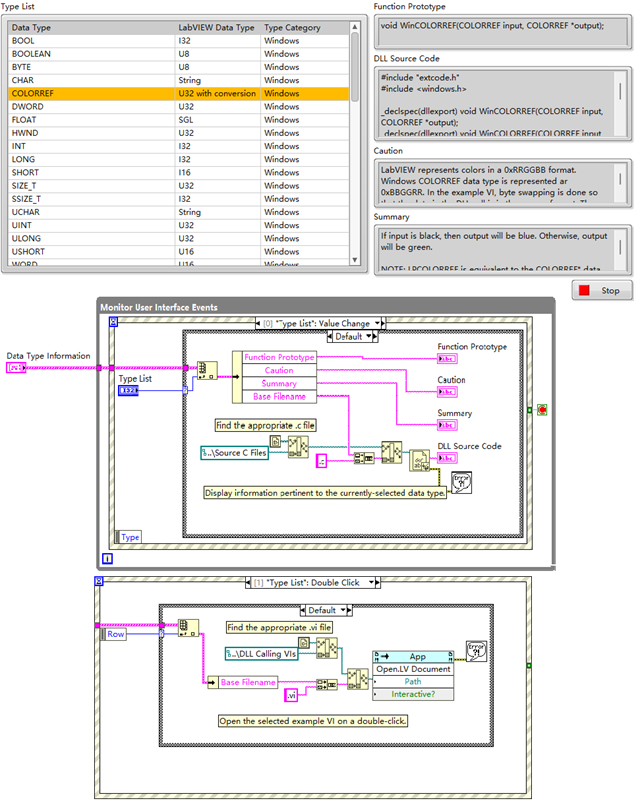Click the Index Array node in lower diagram
The image size is (642, 805).
(x=188, y=628)
